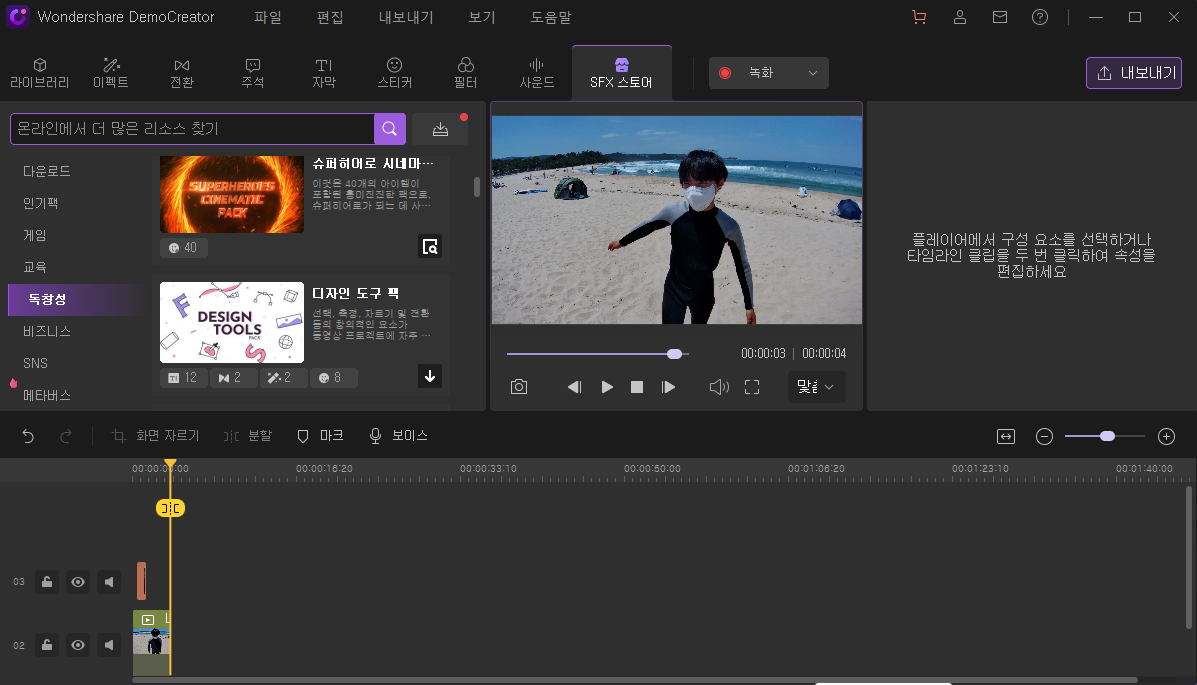The width and height of the screenshot is (1197, 685).
Task: Toggle visibility eye on track 03
Action: 78,582
